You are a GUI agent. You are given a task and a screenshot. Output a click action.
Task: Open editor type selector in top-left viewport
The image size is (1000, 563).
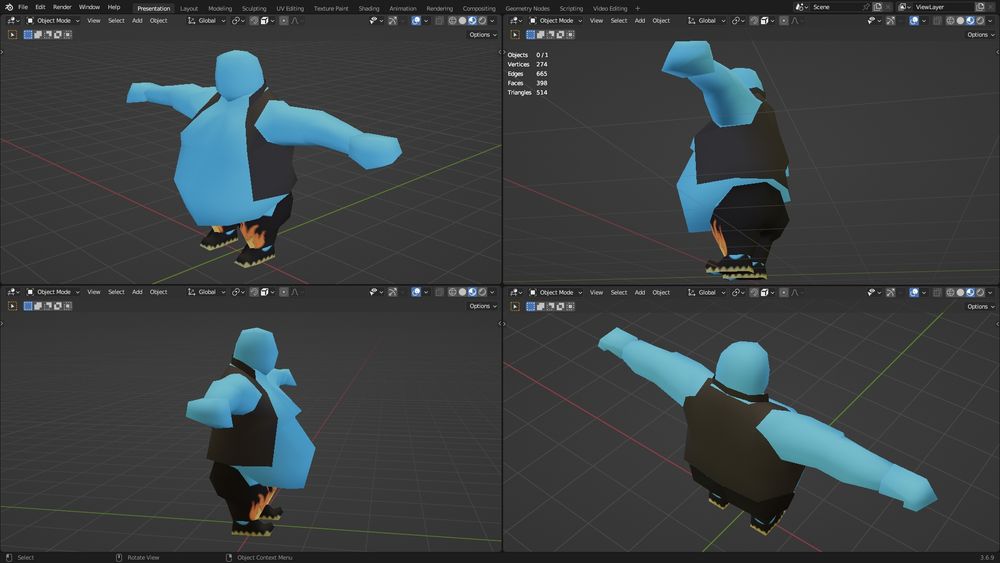tap(14, 20)
